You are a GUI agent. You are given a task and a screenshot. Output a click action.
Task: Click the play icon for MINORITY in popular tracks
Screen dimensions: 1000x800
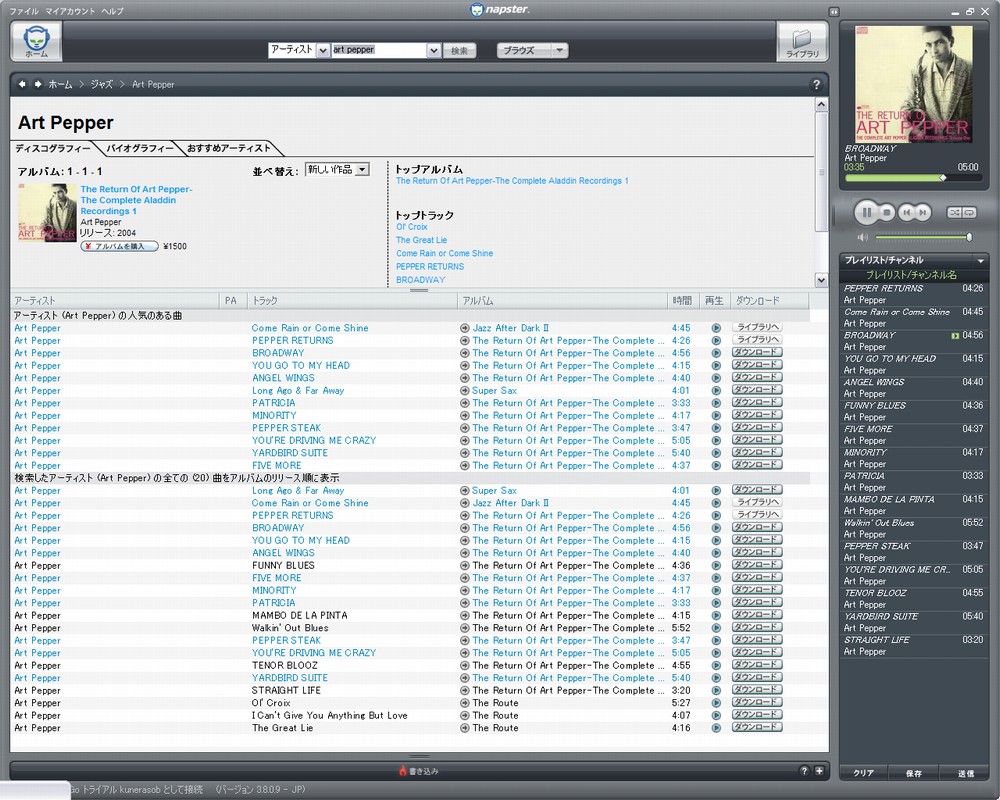pyautogui.click(x=716, y=416)
